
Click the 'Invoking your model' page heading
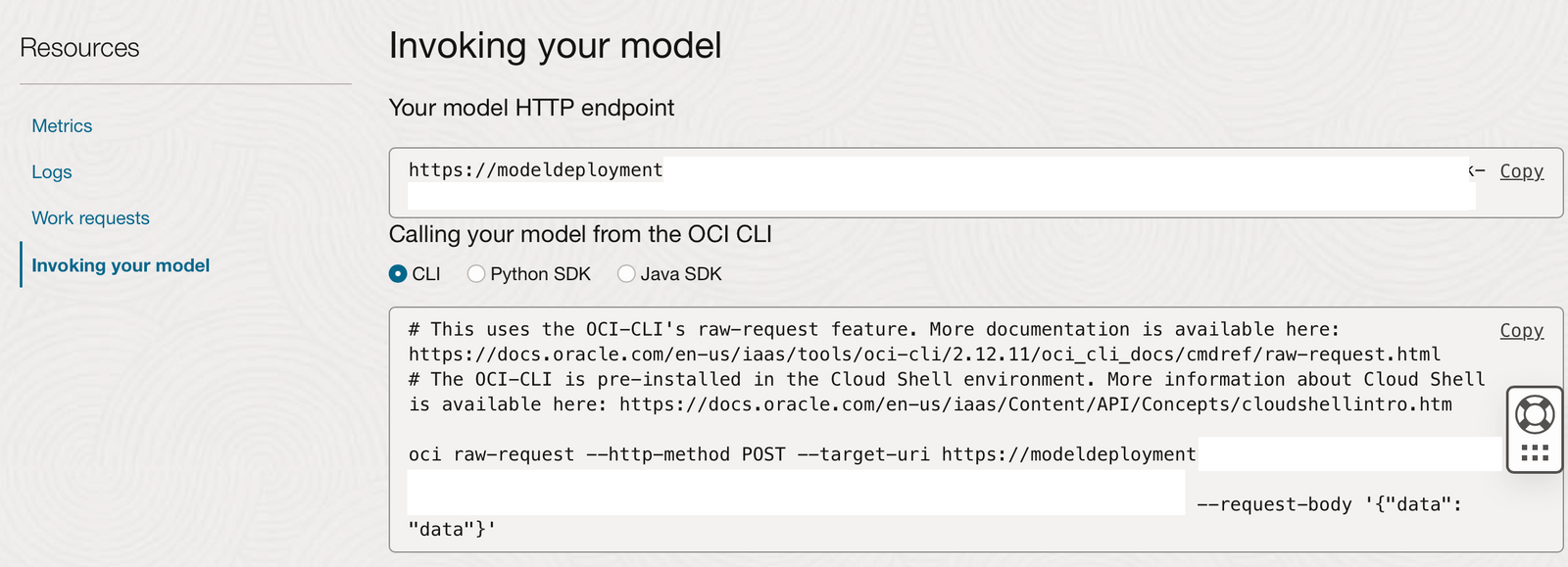pos(555,46)
